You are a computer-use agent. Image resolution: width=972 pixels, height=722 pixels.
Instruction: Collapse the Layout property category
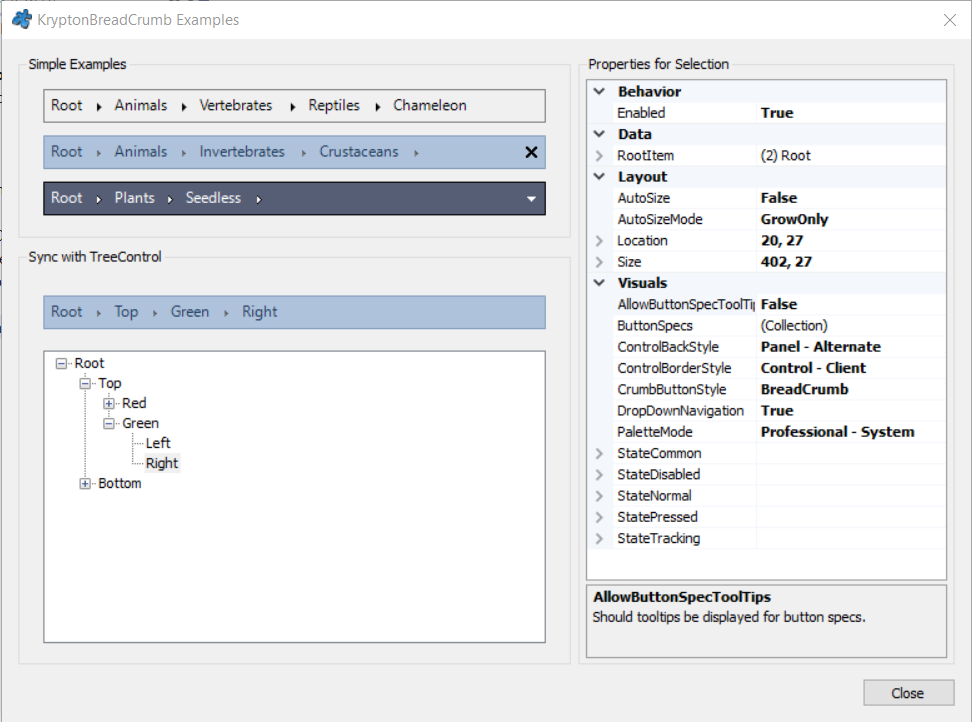[599, 176]
